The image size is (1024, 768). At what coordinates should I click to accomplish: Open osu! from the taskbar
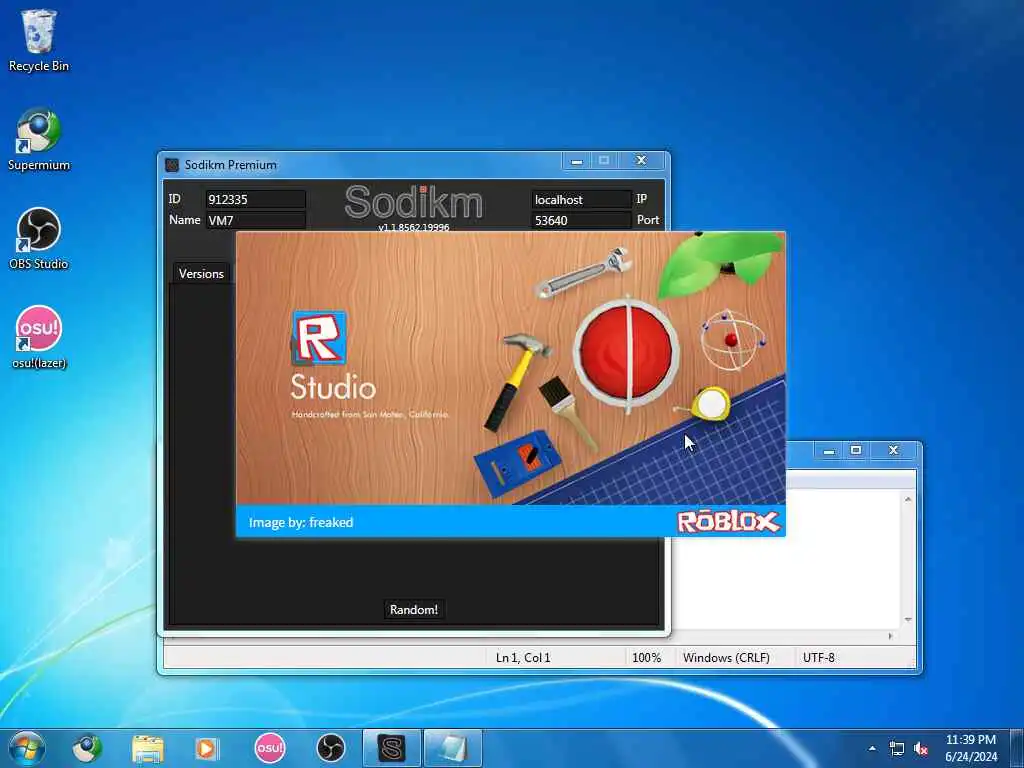pos(270,748)
